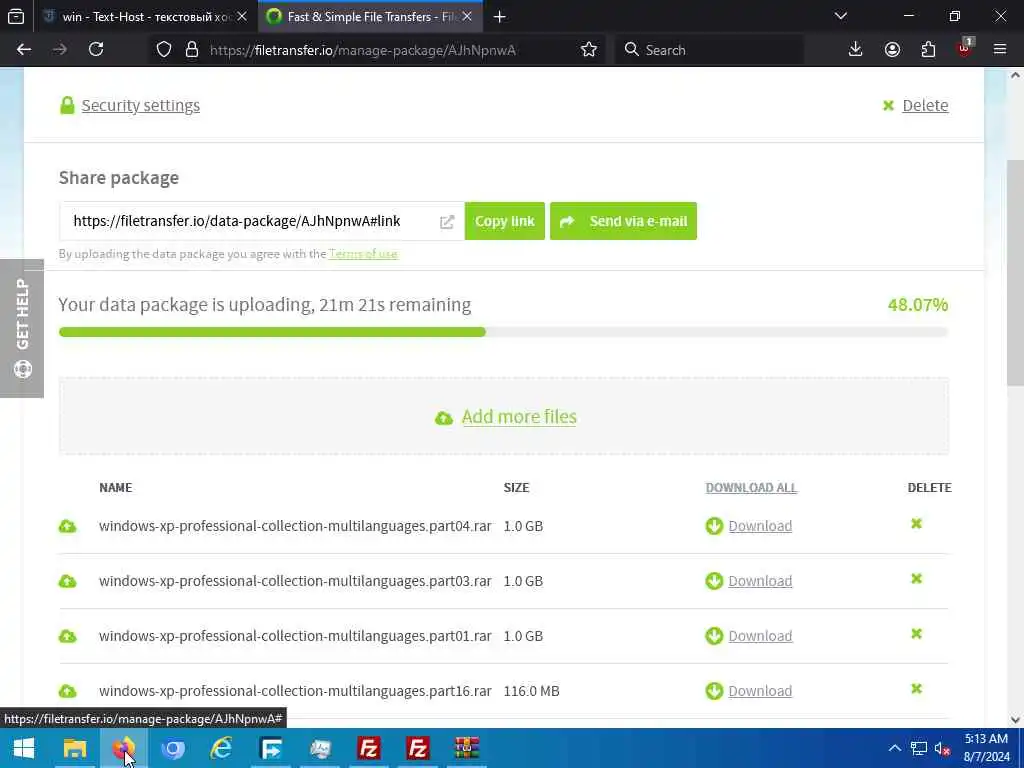Bookmark this page with the star

click(588, 50)
